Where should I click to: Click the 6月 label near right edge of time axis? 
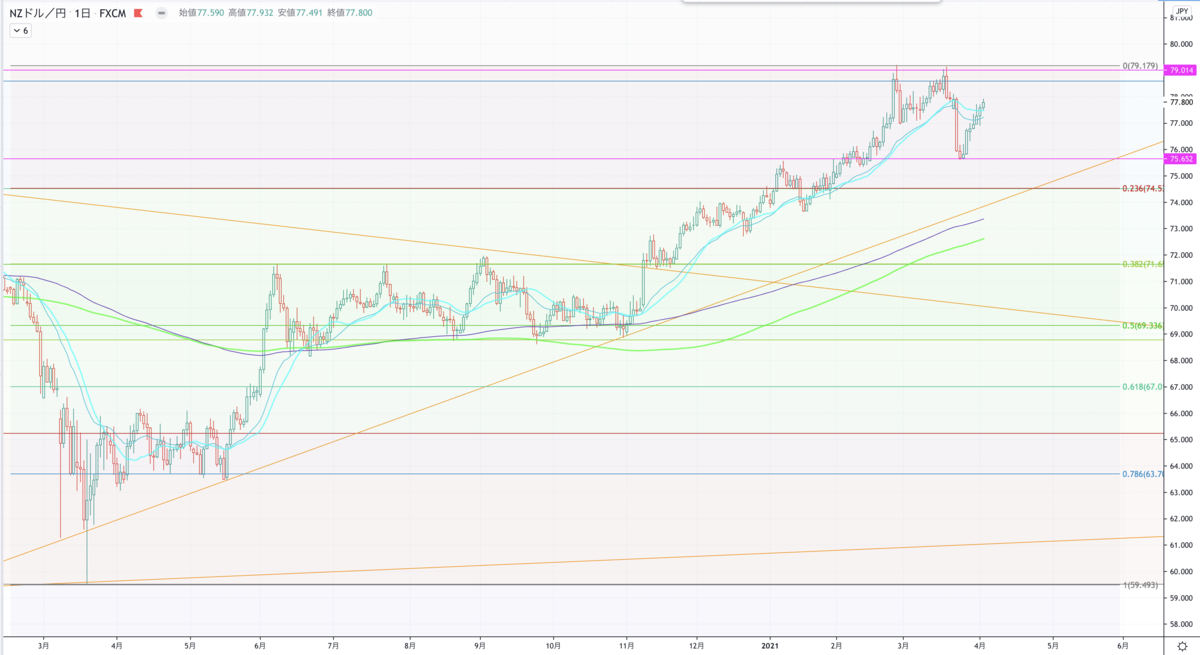[1122, 648]
